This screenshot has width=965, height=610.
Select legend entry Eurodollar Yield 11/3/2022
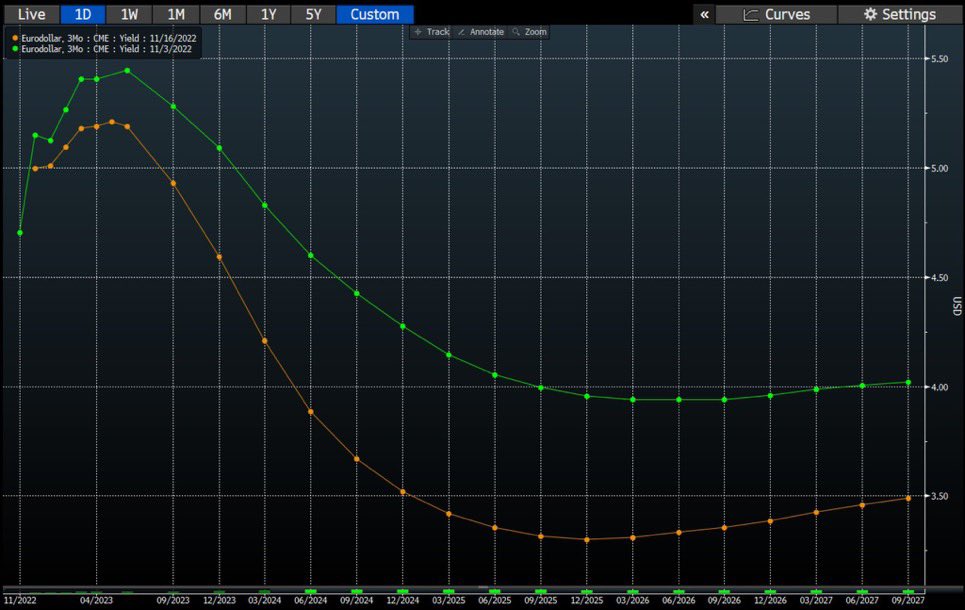pyautogui.click(x=102, y=49)
